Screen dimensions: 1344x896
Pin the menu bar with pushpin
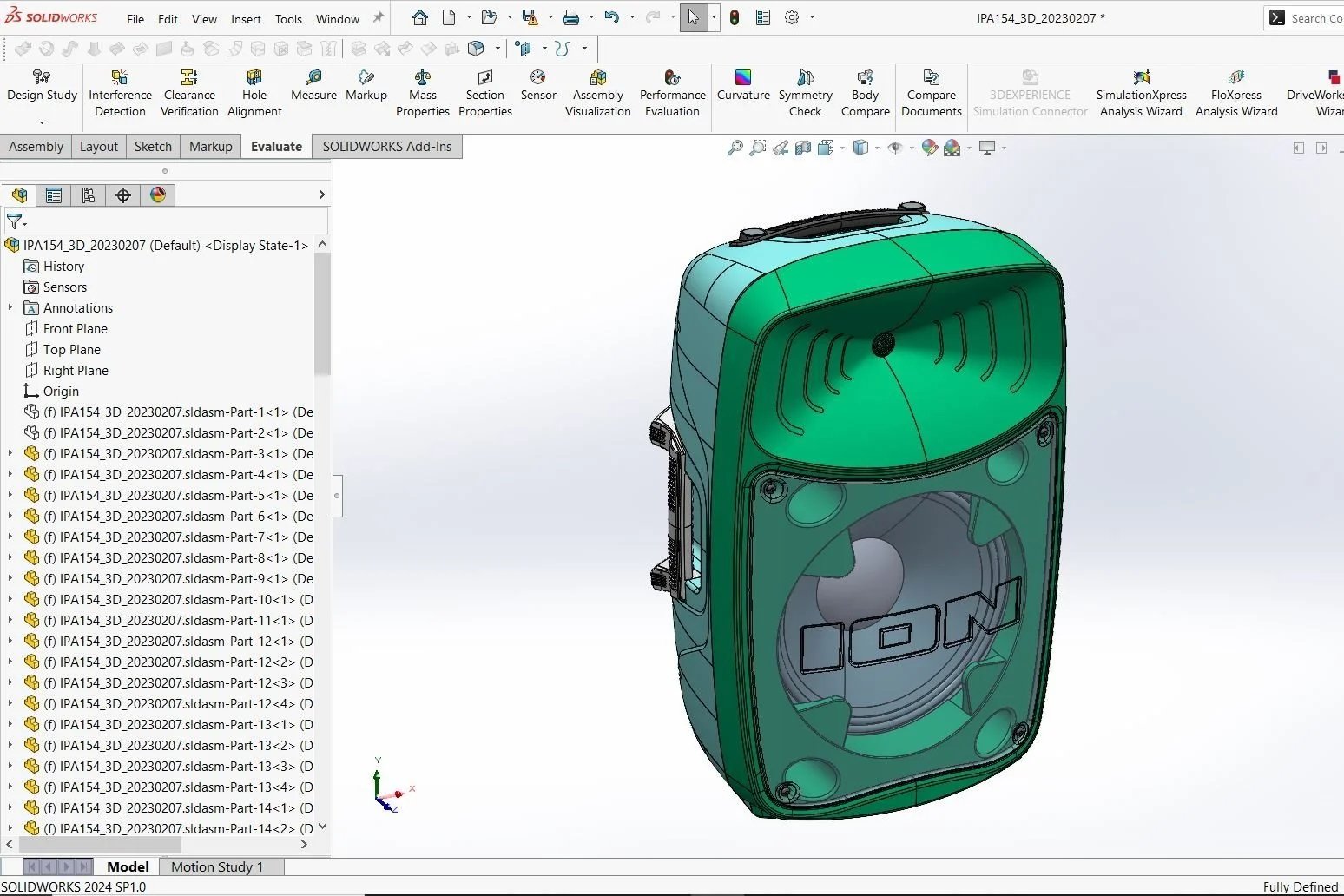click(379, 17)
